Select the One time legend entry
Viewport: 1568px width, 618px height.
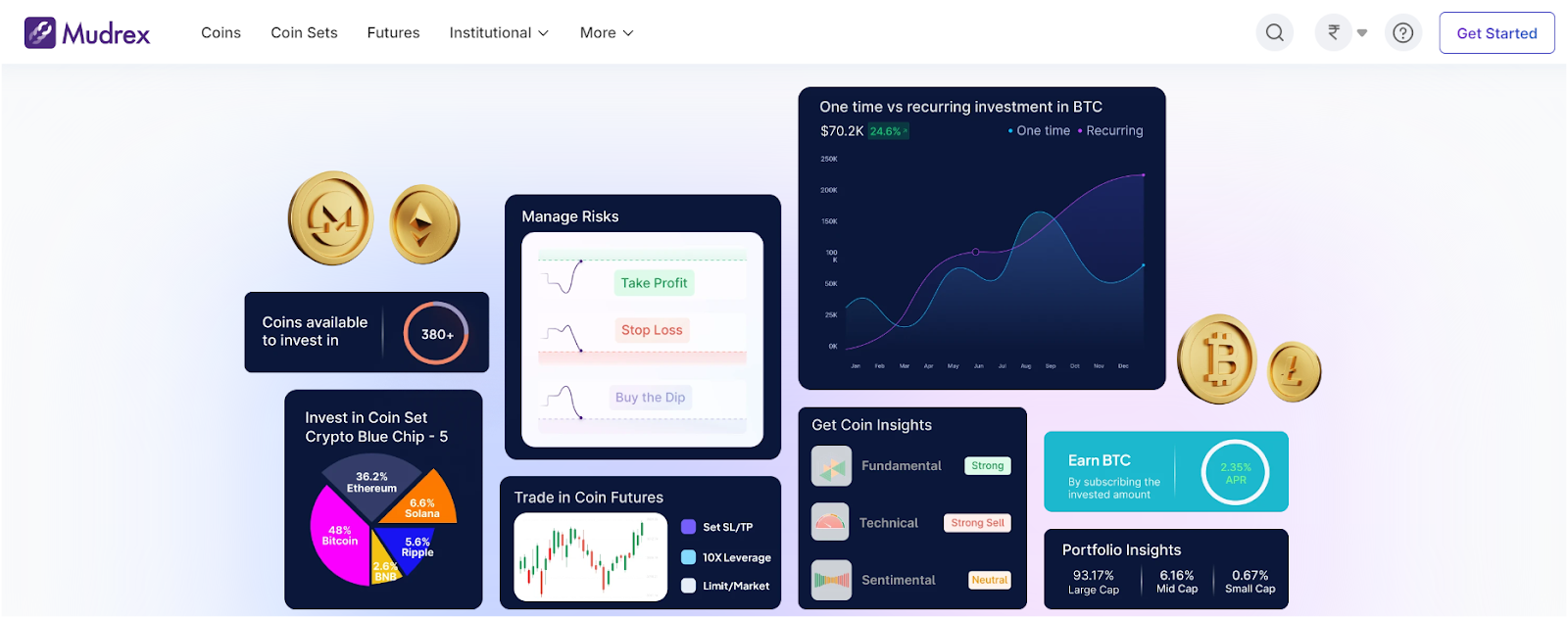(x=1039, y=130)
